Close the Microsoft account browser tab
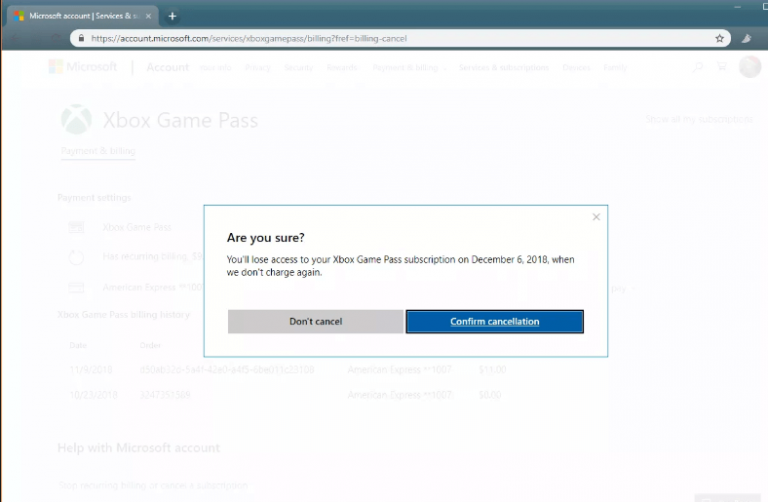The width and height of the screenshot is (768, 502). coord(148,16)
